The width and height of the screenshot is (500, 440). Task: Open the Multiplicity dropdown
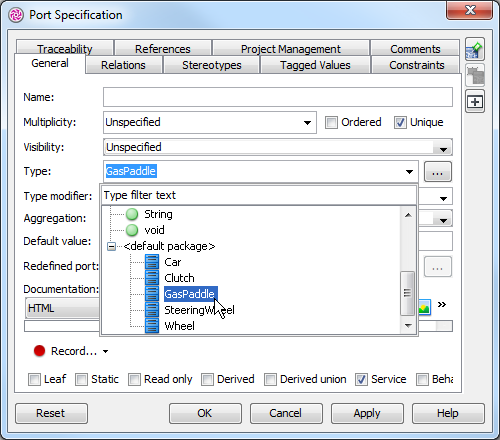click(x=307, y=123)
